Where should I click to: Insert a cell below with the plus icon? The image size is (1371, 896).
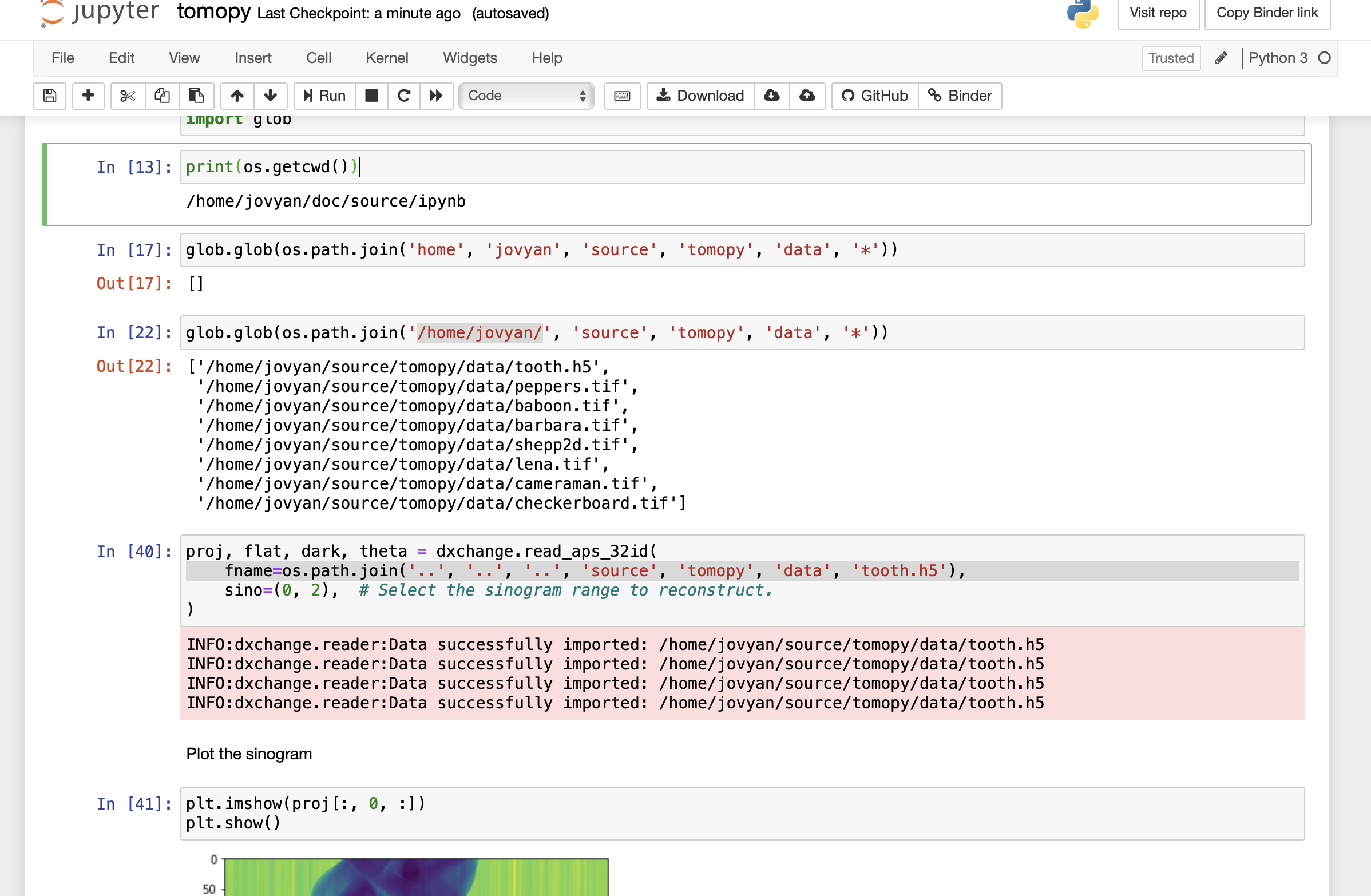click(88, 96)
